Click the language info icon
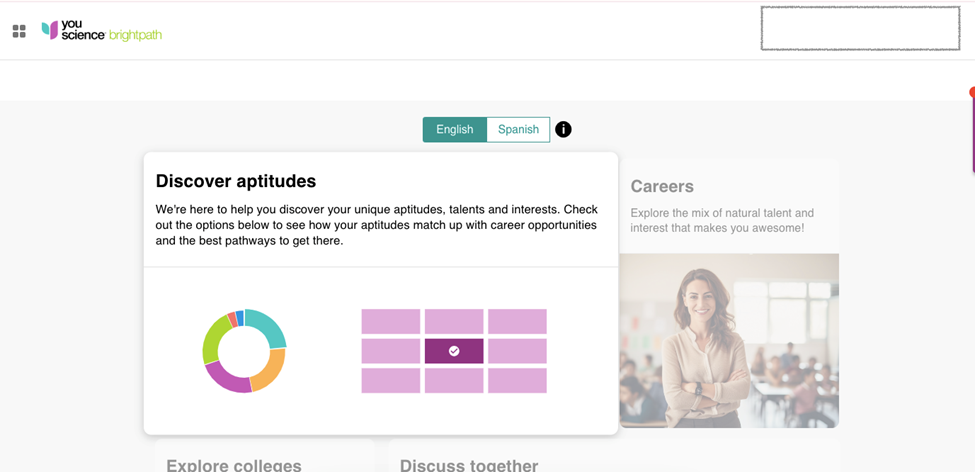Screen dimensions: 975x472 tap(563, 129)
